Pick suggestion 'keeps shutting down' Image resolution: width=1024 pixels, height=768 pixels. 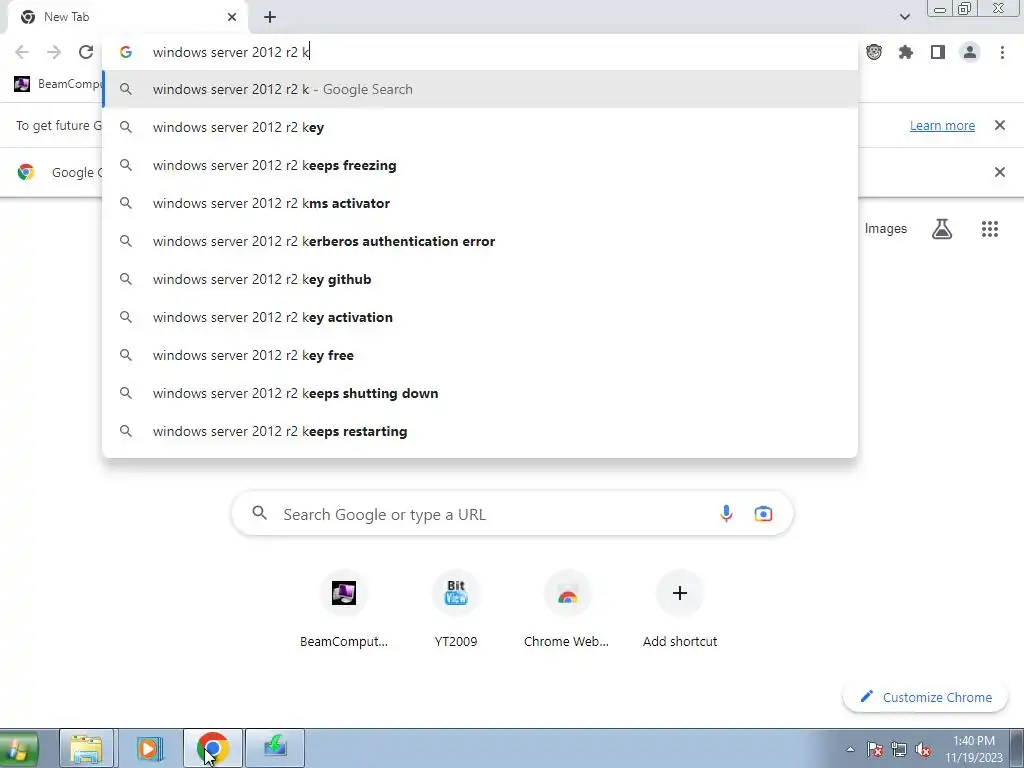(x=480, y=393)
